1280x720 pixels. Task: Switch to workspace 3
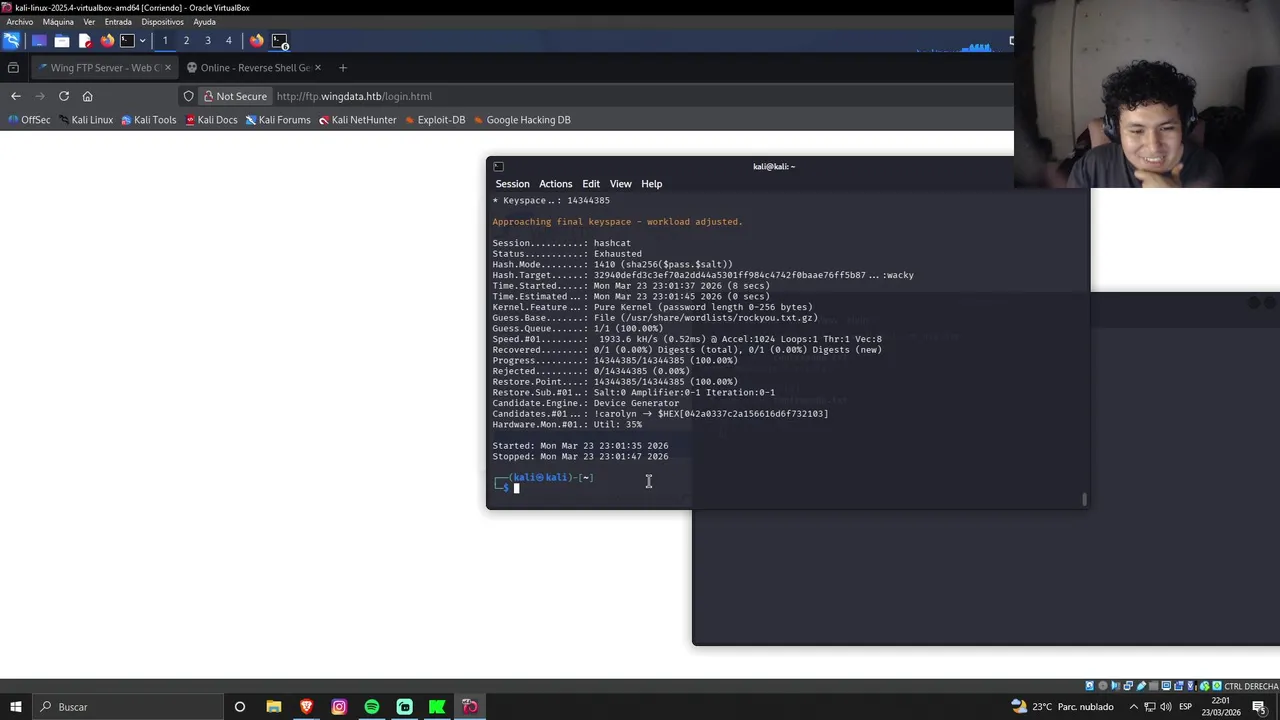point(208,41)
